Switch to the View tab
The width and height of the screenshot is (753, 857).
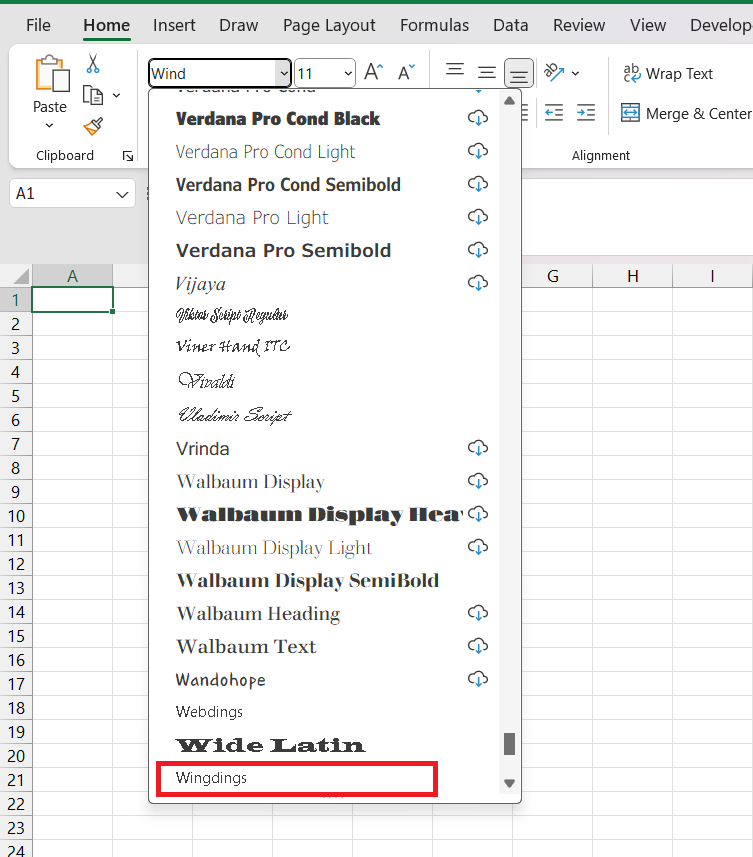click(648, 25)
